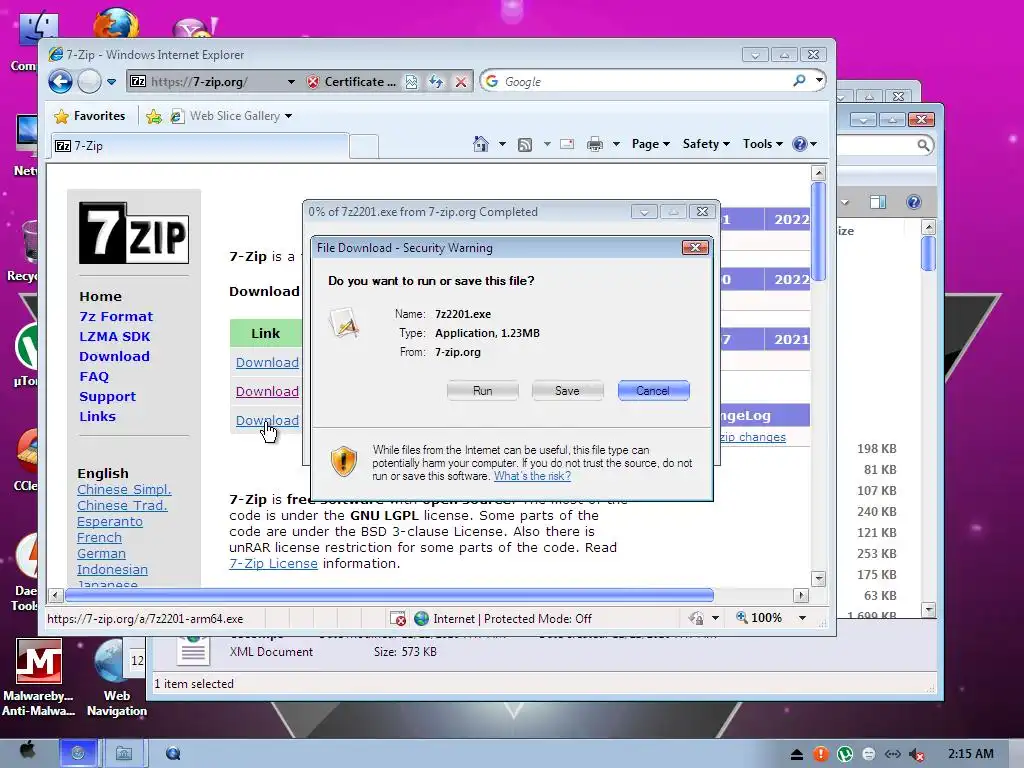Open Favorites star button
Image resolution: width=1024 pixels, height=768 pixels.
pyautogui.click(x=89, y=116)
